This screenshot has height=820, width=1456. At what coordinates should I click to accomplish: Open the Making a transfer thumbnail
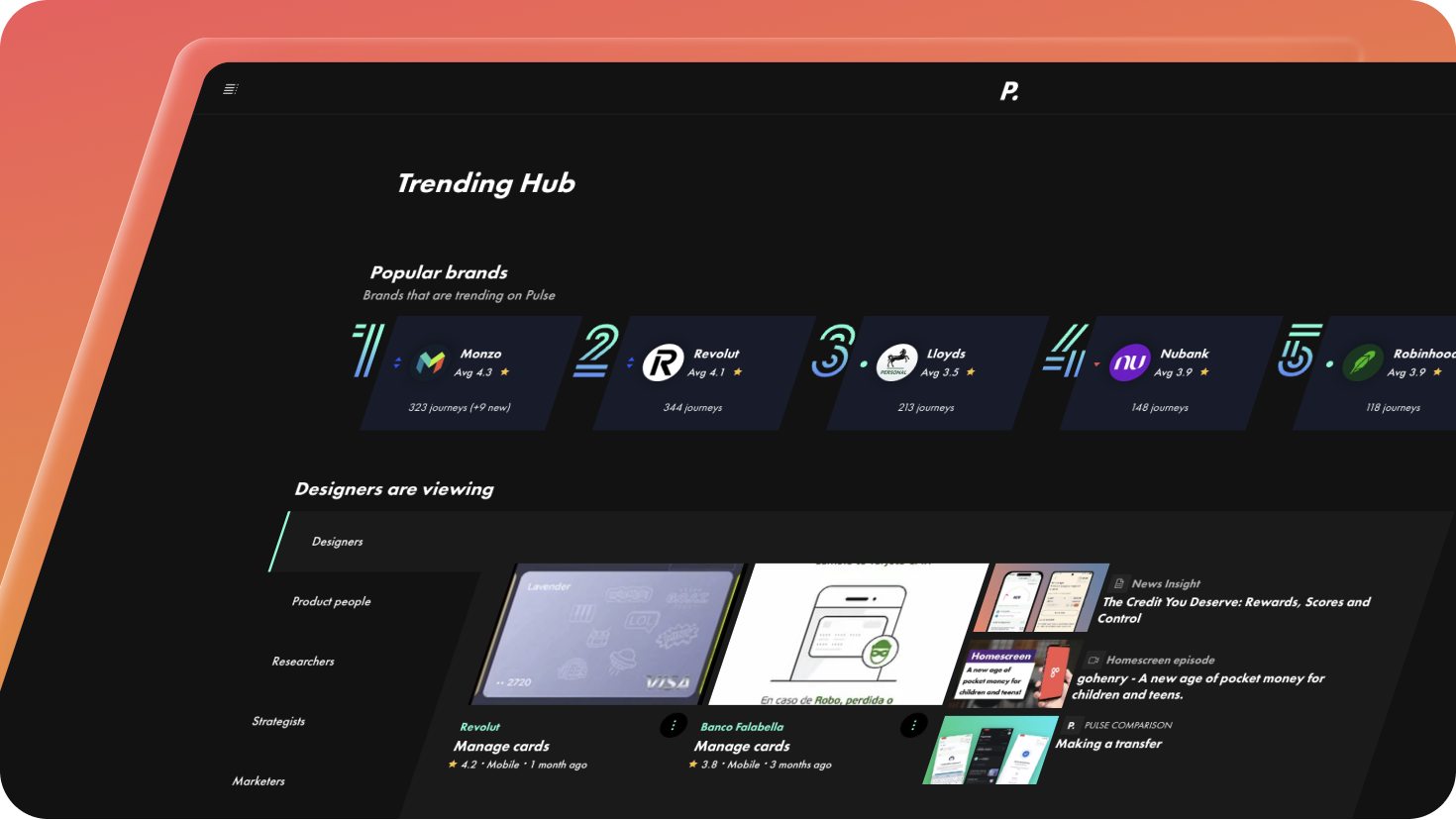[990, 750]
